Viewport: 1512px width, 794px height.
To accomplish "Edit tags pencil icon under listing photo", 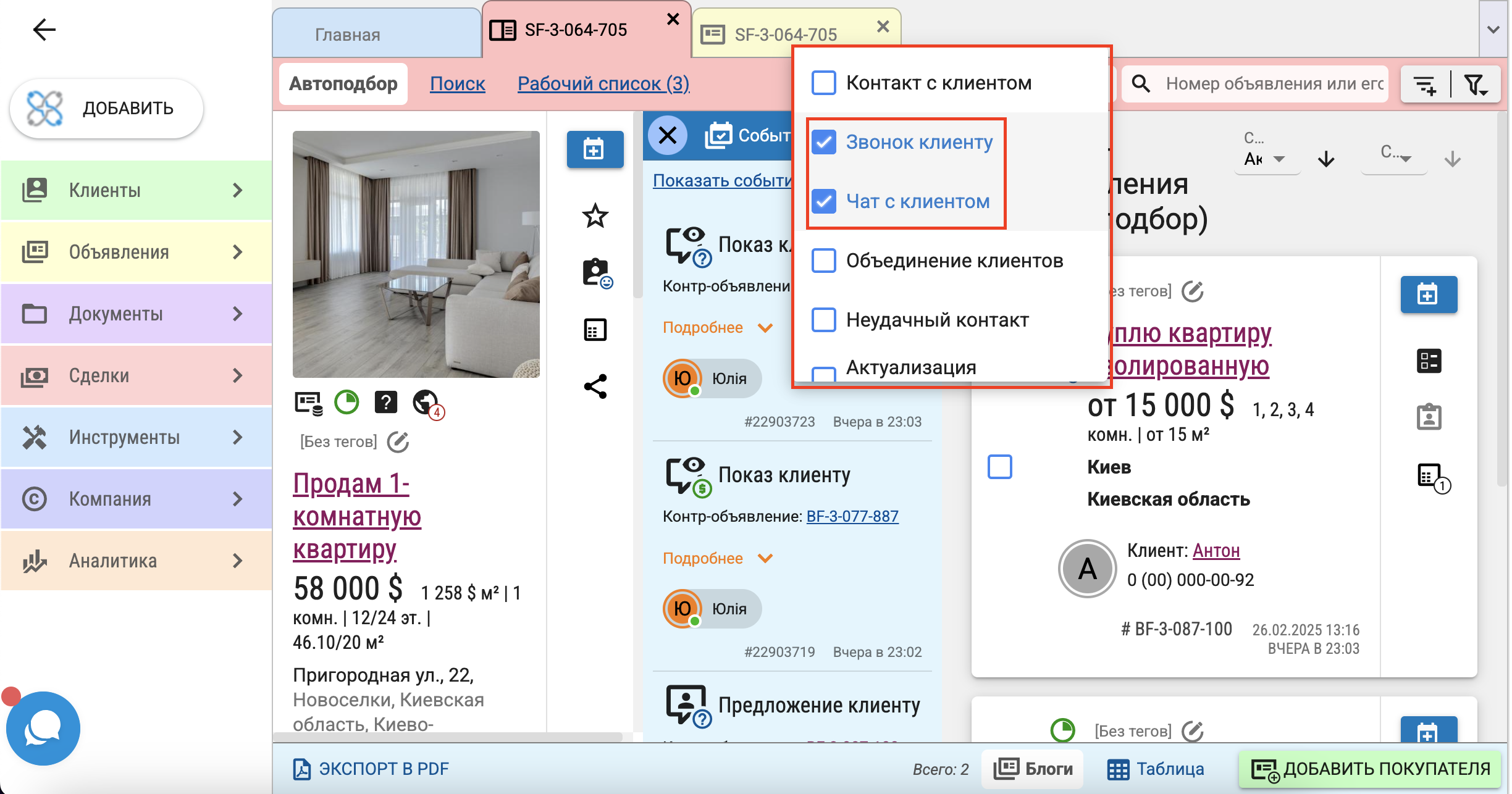I will 398,442.
